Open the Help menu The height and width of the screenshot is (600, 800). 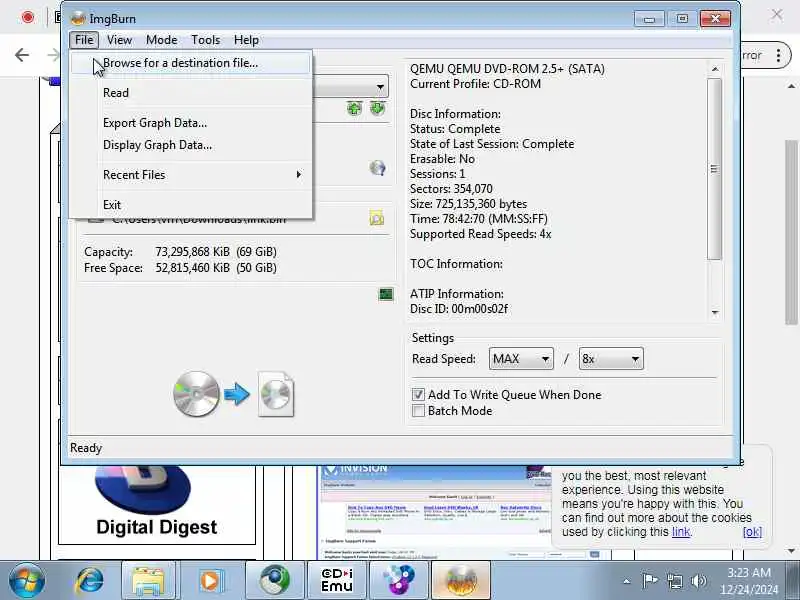coord(246,40)
